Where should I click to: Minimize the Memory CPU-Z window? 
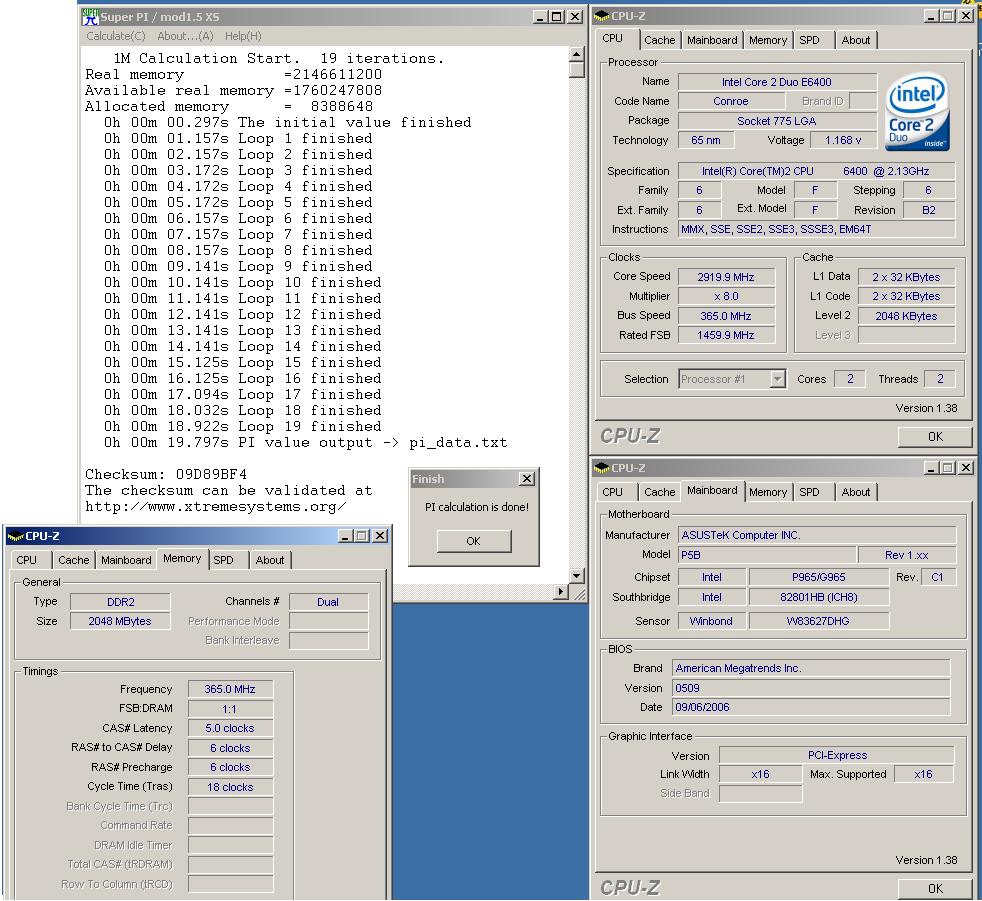(345, 536)
